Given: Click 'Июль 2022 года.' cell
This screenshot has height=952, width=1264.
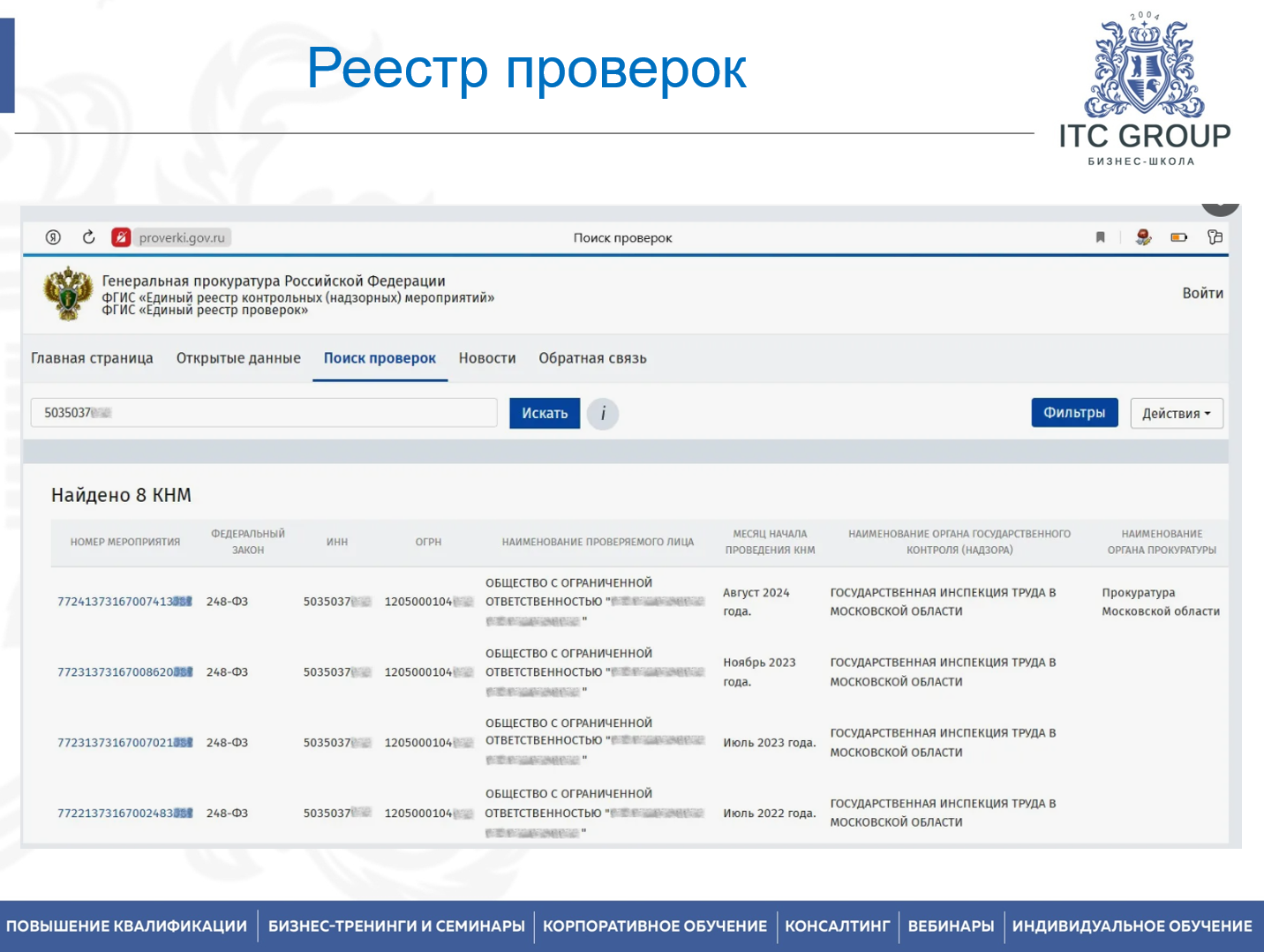Looking at the screenshot, I should click(770, 813).
